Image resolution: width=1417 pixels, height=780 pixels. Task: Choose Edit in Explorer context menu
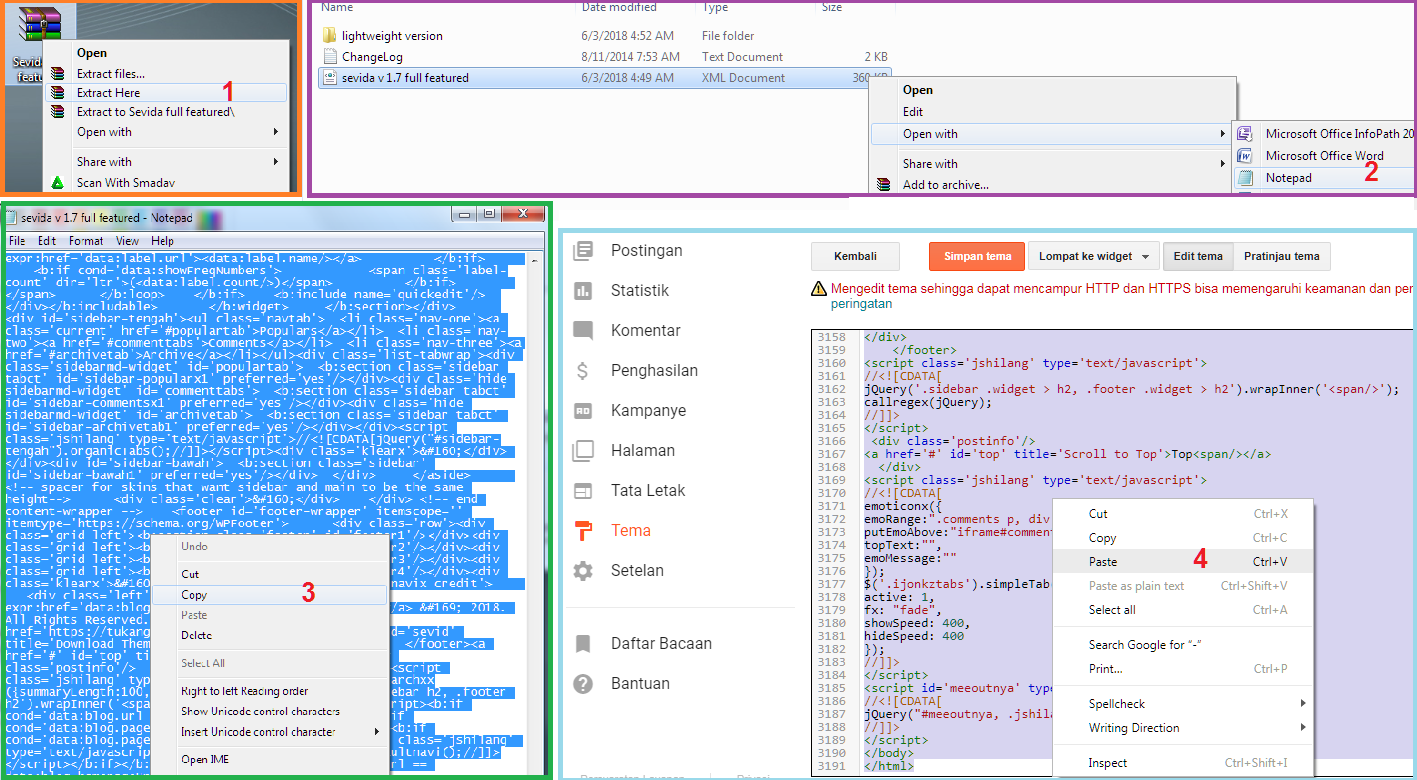click(1051, 112)
